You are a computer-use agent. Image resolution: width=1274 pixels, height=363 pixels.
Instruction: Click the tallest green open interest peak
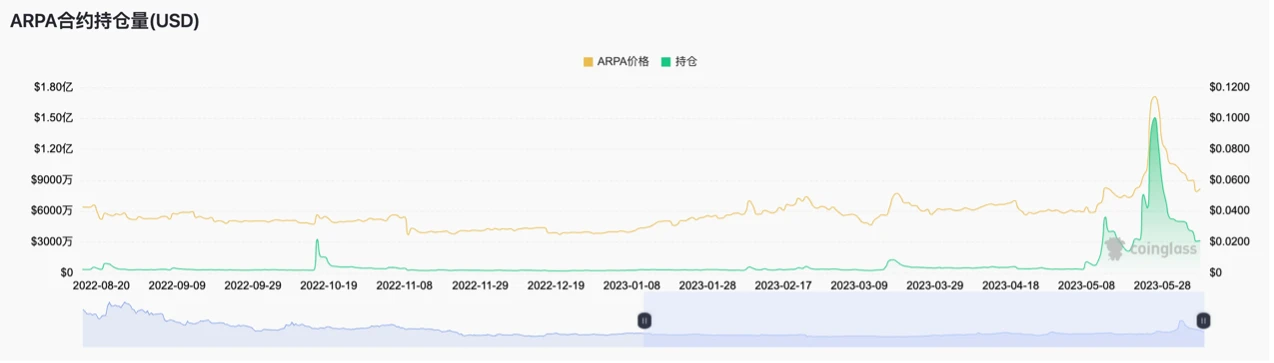pyautogui.click(x=1155, y=119)
